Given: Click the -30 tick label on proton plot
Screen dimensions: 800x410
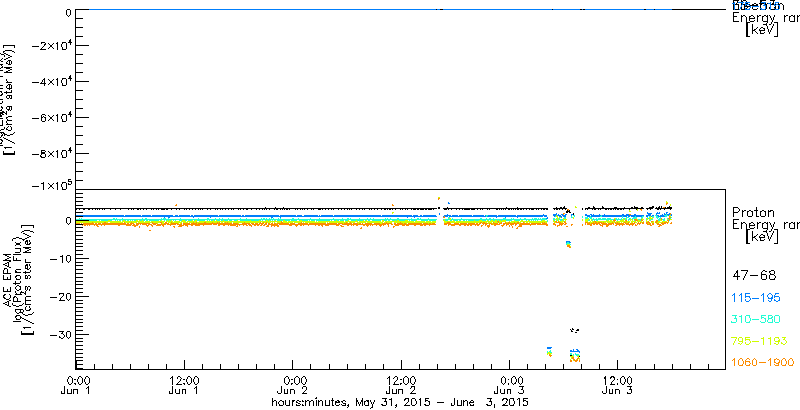Looking at the screenshot, I should [x=61, y=335].
